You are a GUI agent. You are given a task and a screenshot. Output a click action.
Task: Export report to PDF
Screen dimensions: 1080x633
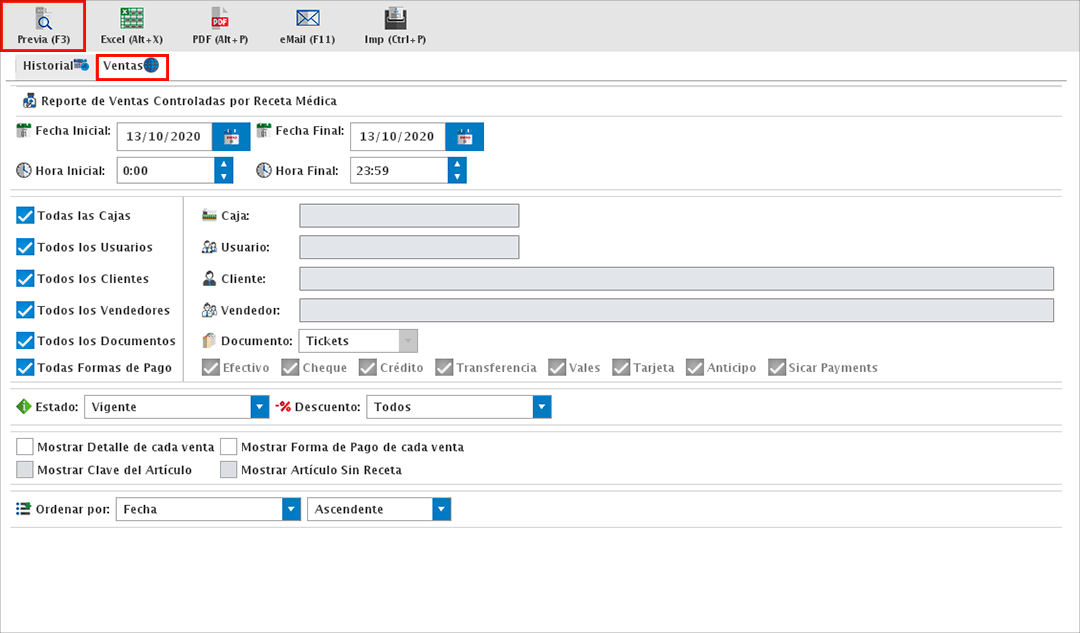pyautogui.click(x=220, y=25)
